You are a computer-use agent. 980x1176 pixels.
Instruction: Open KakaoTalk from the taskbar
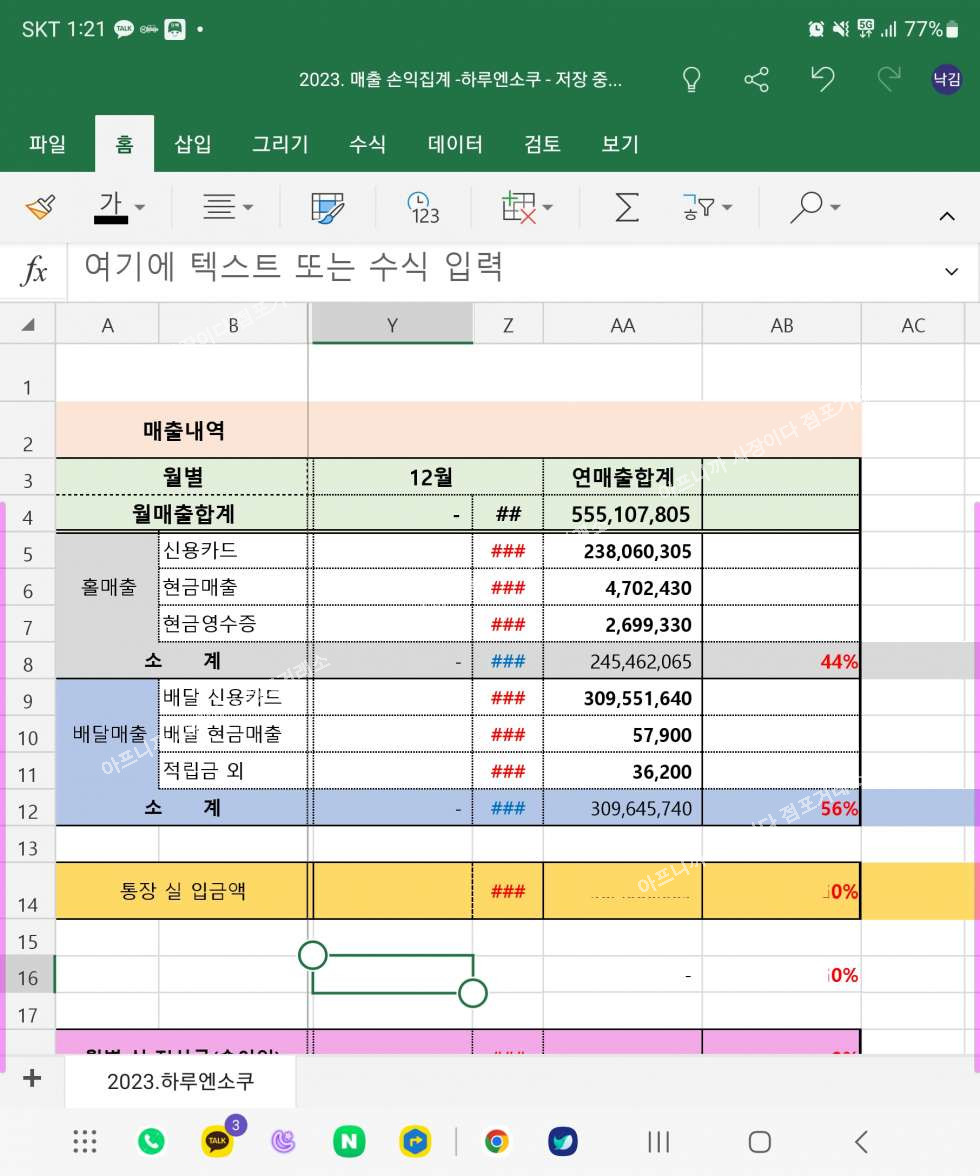point(217,1141)
